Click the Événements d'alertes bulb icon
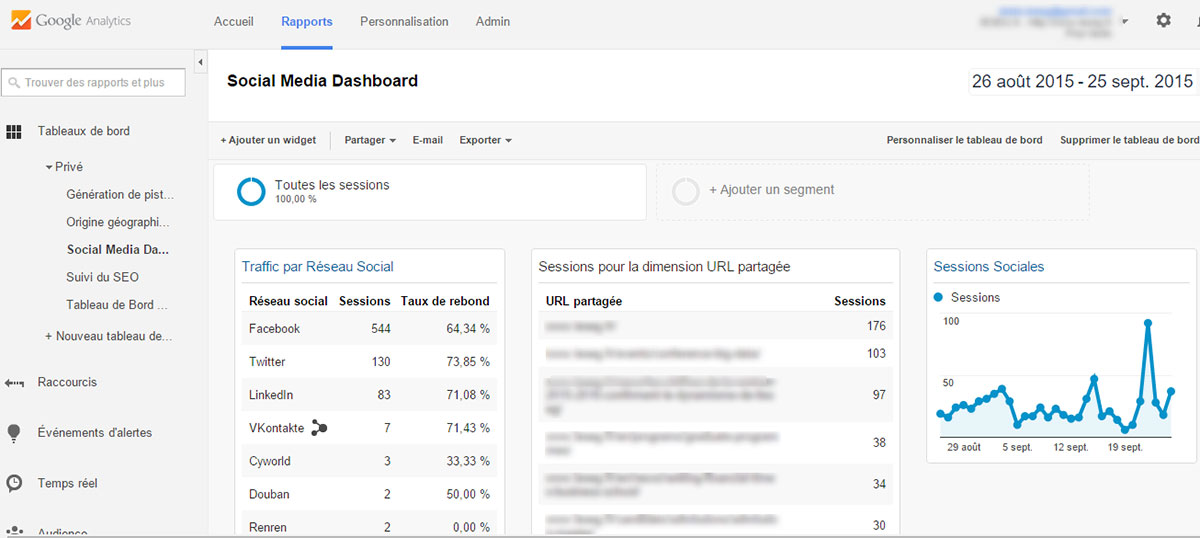The image size is (1200, 538). click(14, 433)
